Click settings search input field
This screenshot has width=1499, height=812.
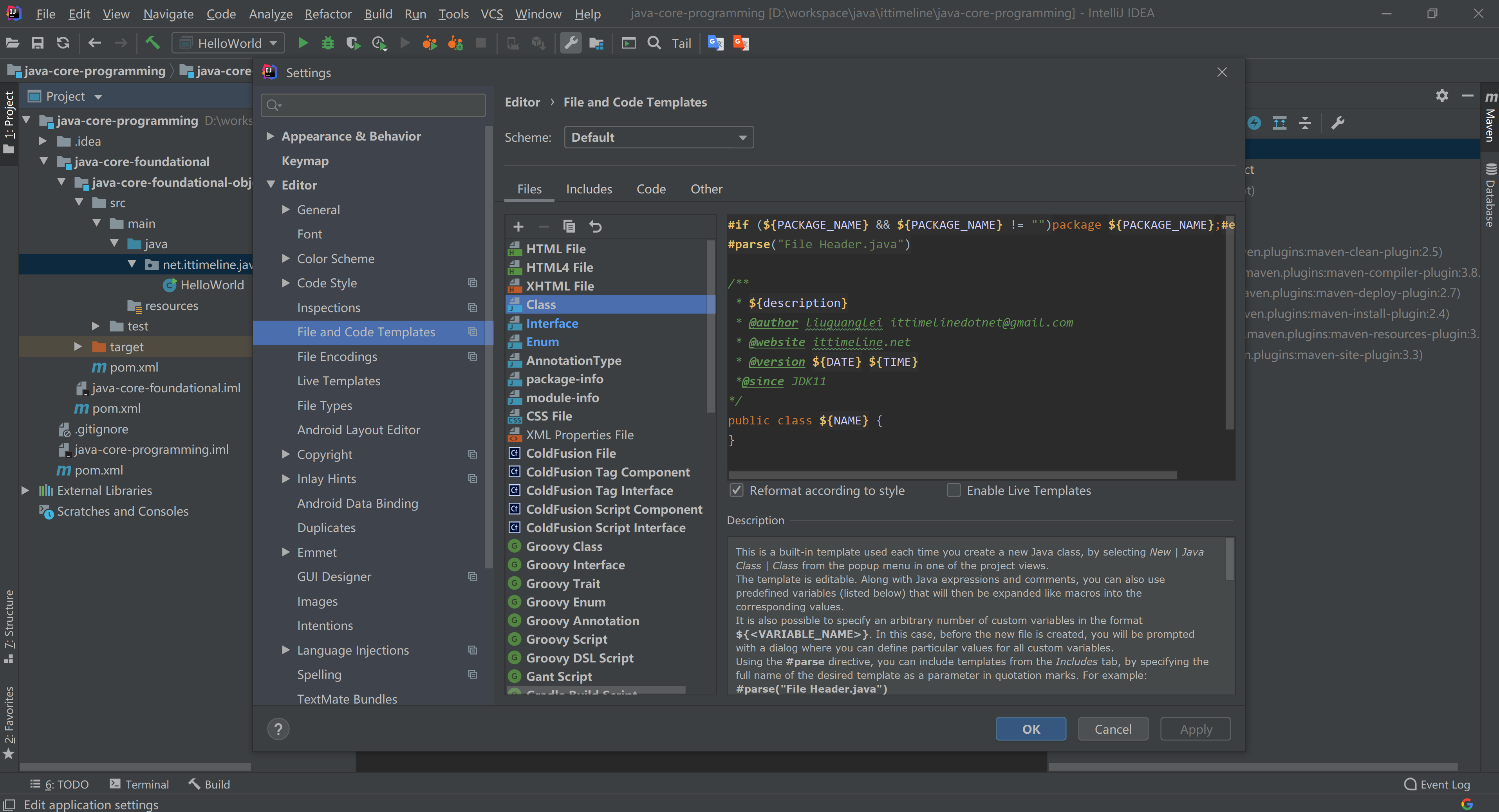click(373, 105)
